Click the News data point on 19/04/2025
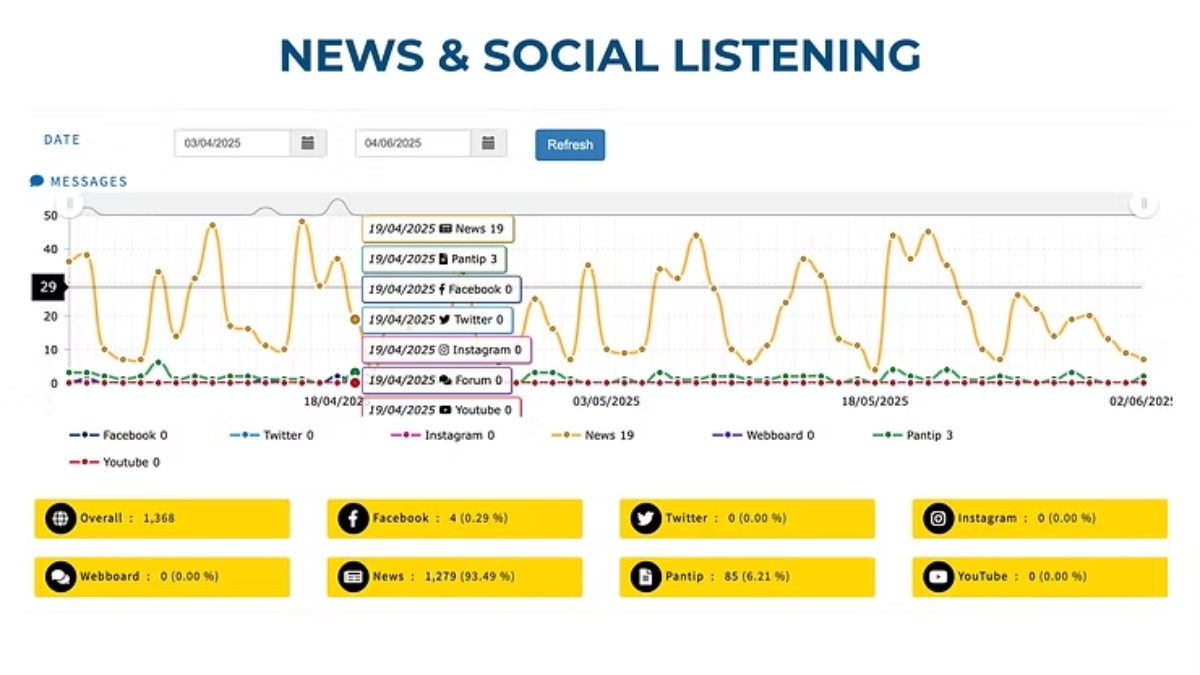Screen dimensions: 1200x675 355,319
